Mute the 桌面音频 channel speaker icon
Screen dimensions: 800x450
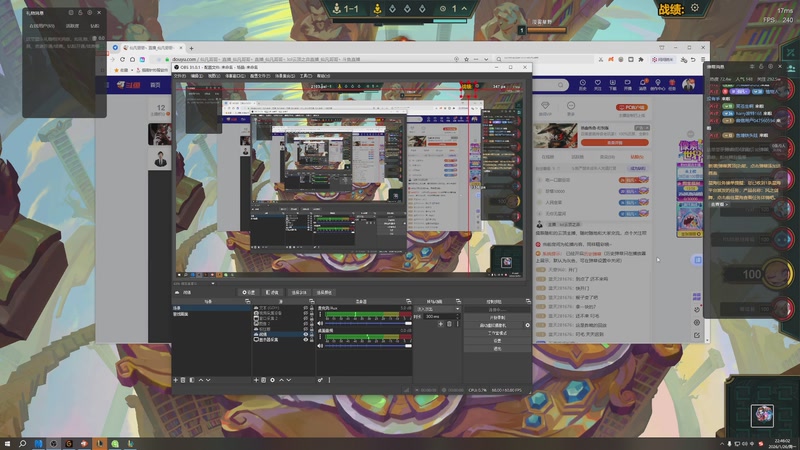pyautogui.click(x=320, y=346)
